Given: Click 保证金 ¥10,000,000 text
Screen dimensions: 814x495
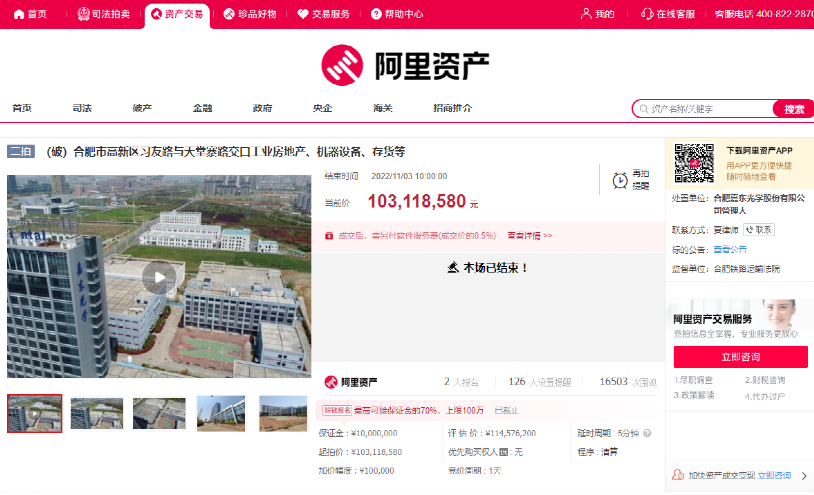Looking at the screenshot, I should 358,433.
